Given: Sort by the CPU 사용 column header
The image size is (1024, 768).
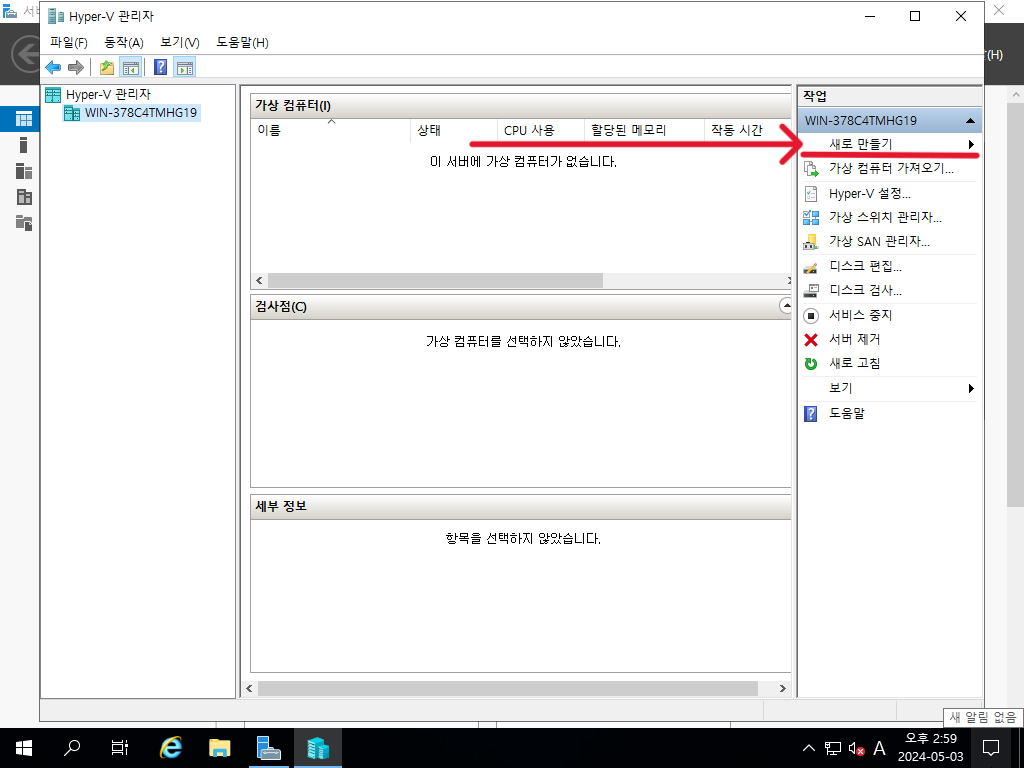Looking at the screenshot, I should pyautogui.click(x=541, y=130).
